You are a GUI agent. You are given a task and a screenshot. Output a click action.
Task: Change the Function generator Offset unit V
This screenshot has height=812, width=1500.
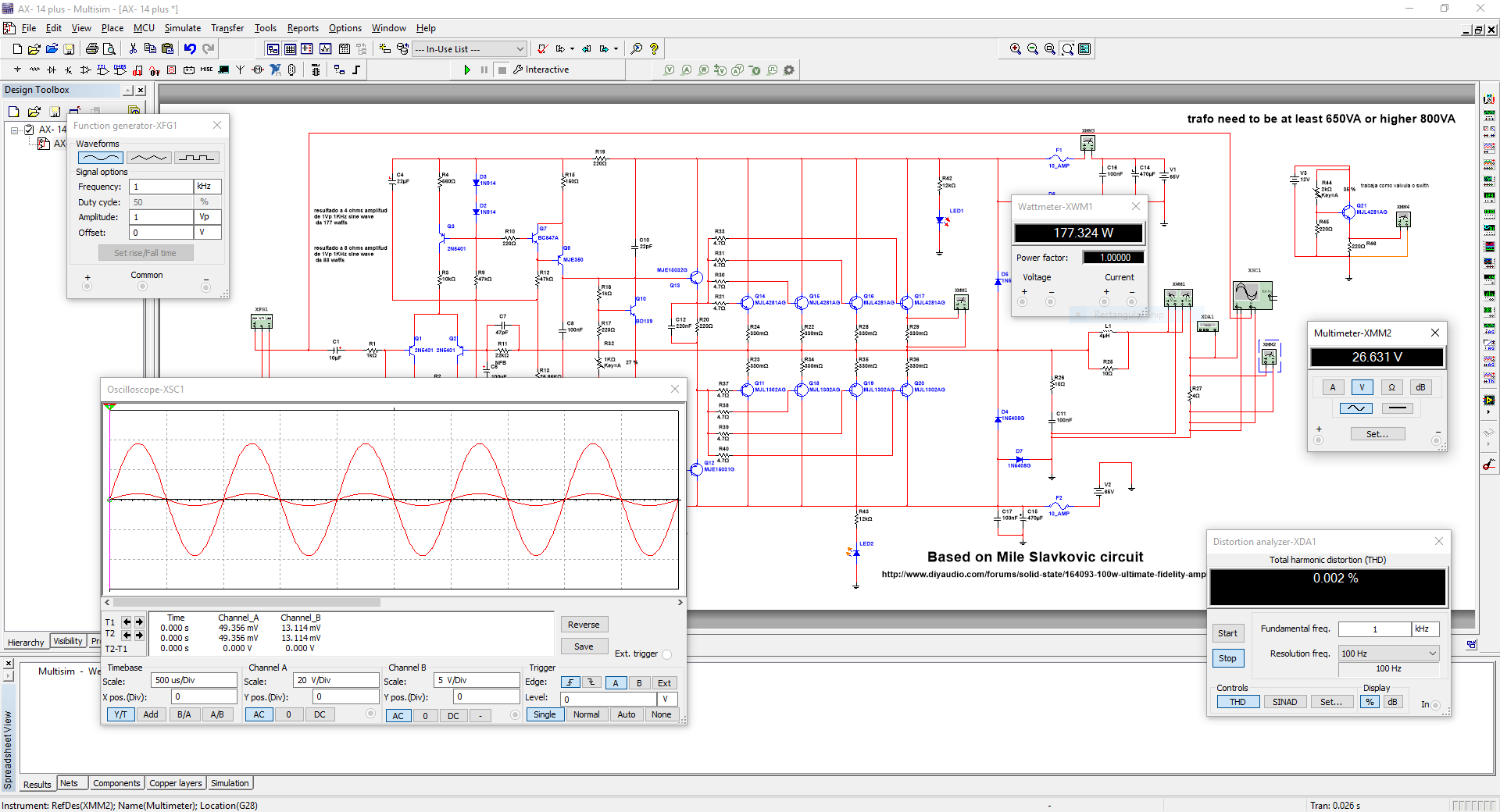pyautogui.click(x=208, y=233)
